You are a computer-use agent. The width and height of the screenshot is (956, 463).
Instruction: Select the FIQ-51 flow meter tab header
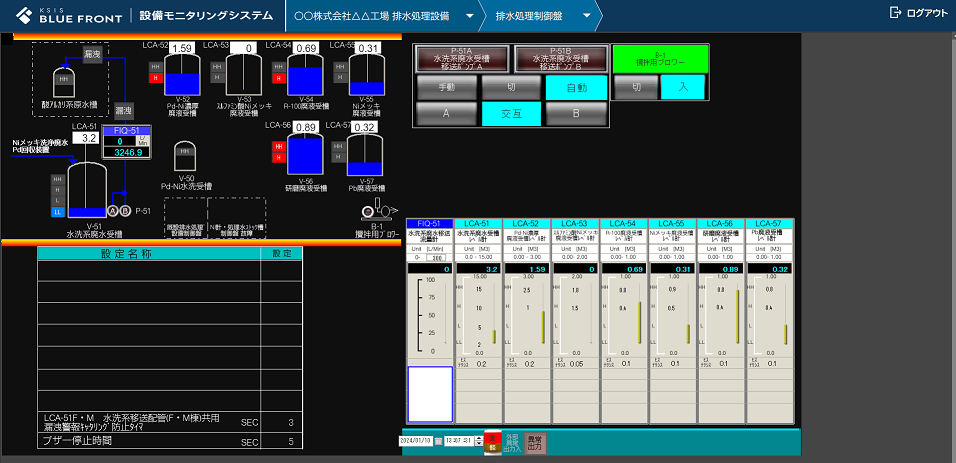430,223
